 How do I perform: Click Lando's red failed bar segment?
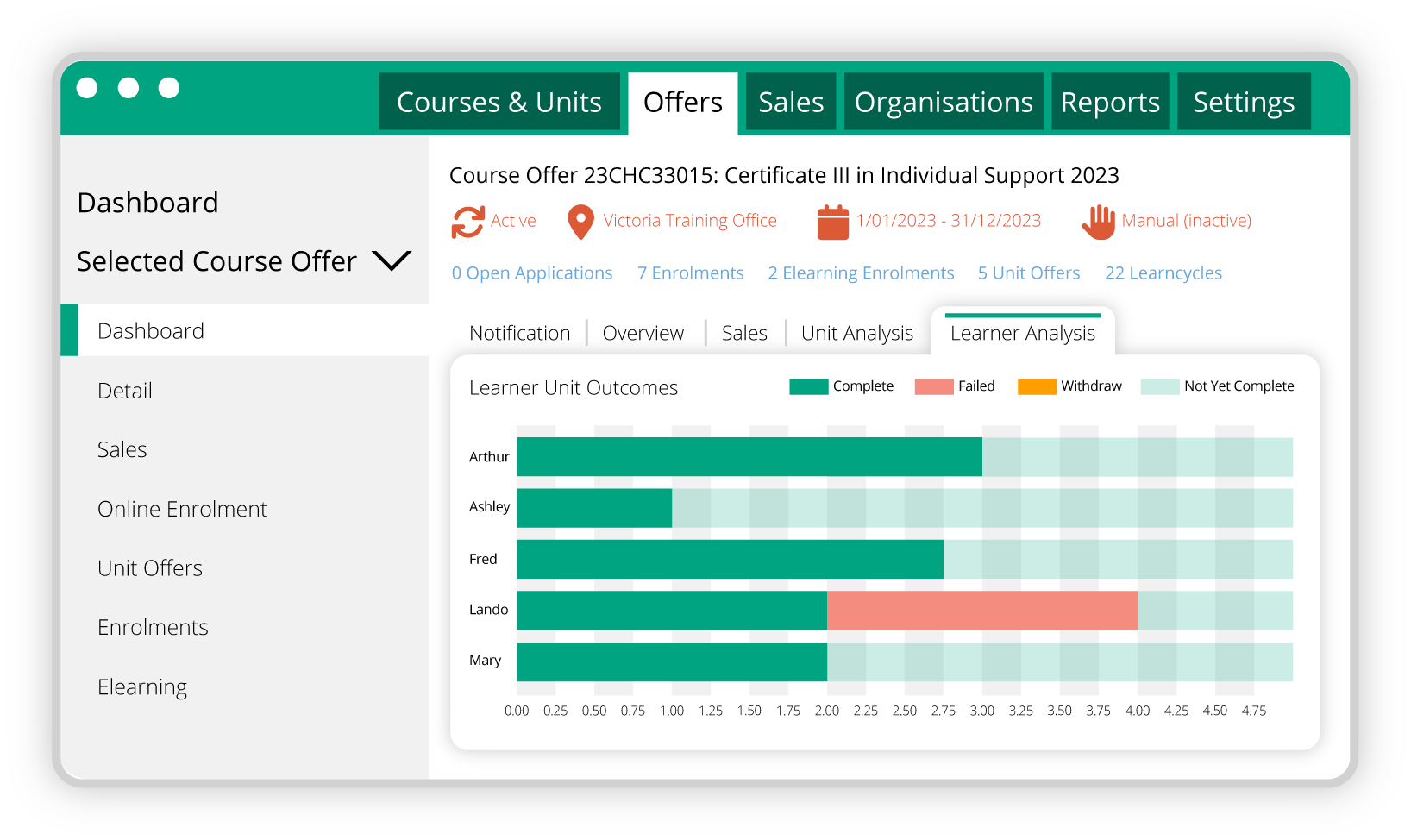click(x=982, y=611)
